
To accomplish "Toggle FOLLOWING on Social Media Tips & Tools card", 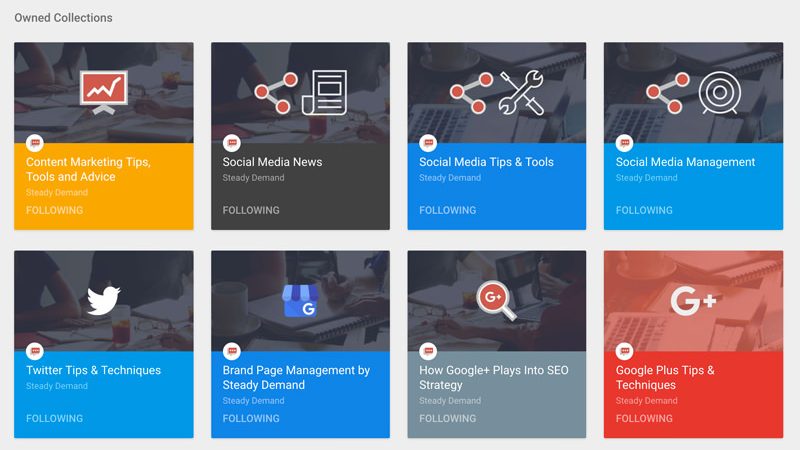I will click(447, 210).
